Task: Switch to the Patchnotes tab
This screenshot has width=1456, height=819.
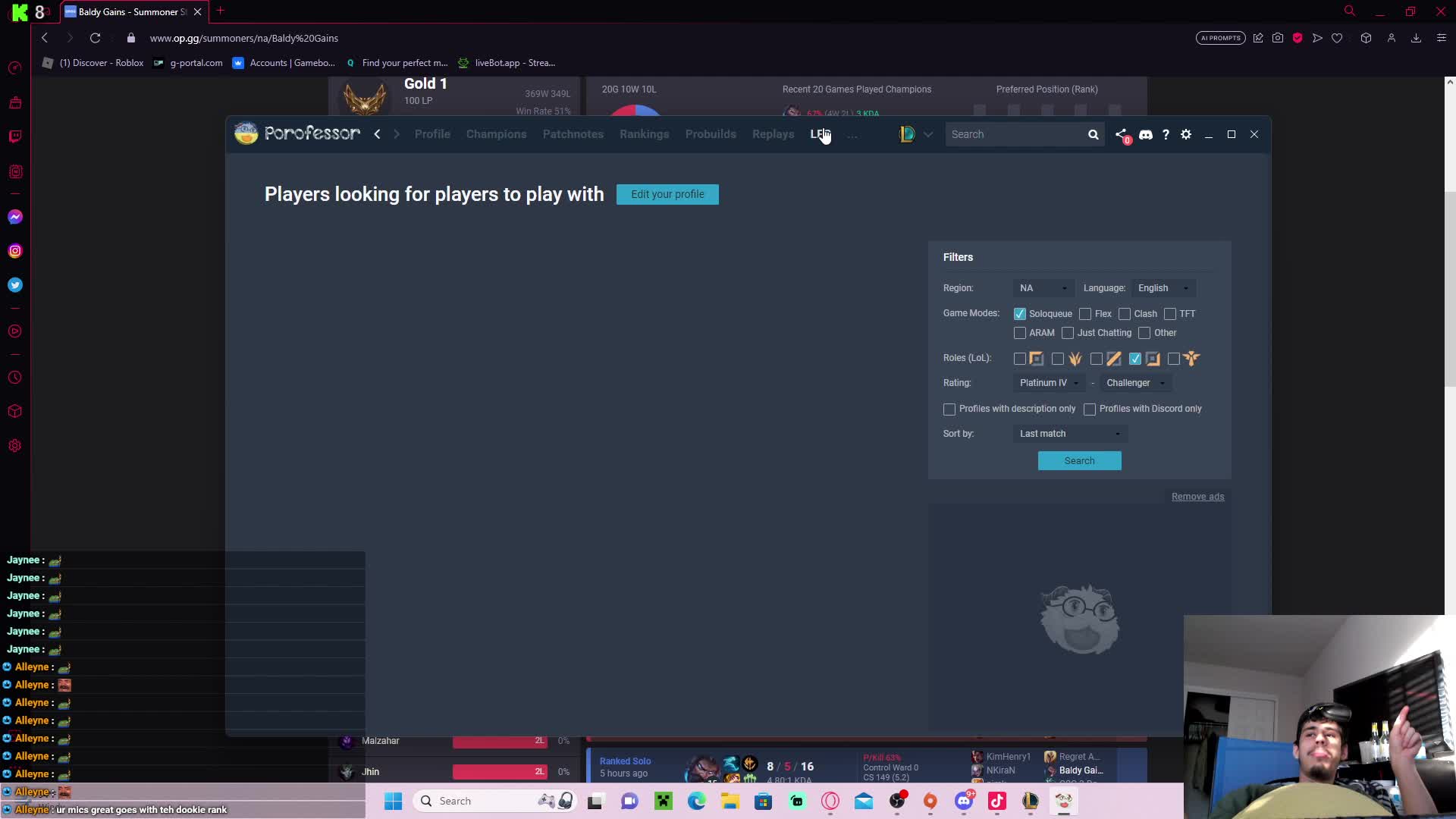Action: [573, 134]
